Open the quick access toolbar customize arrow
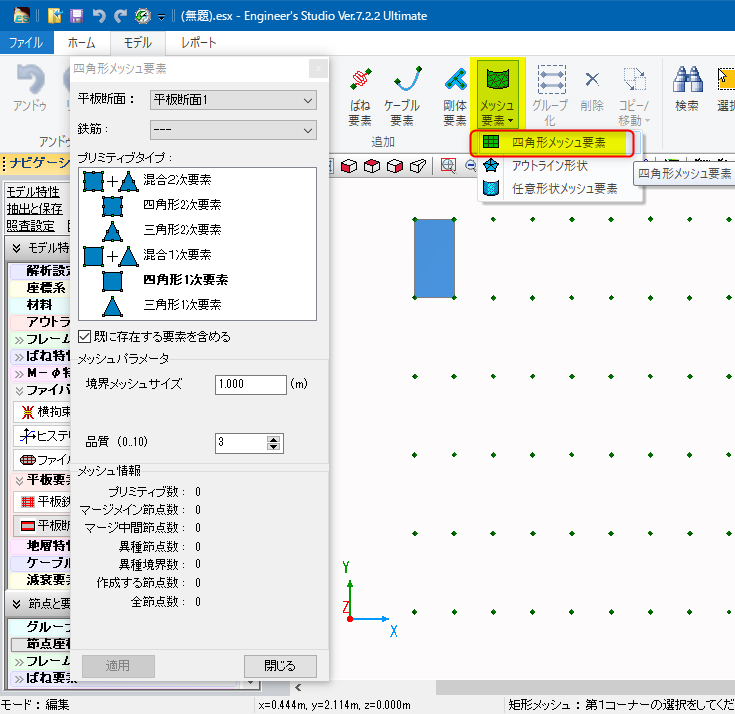The height and width of the screenshot is (714, 735). click(x=161, y=17)
